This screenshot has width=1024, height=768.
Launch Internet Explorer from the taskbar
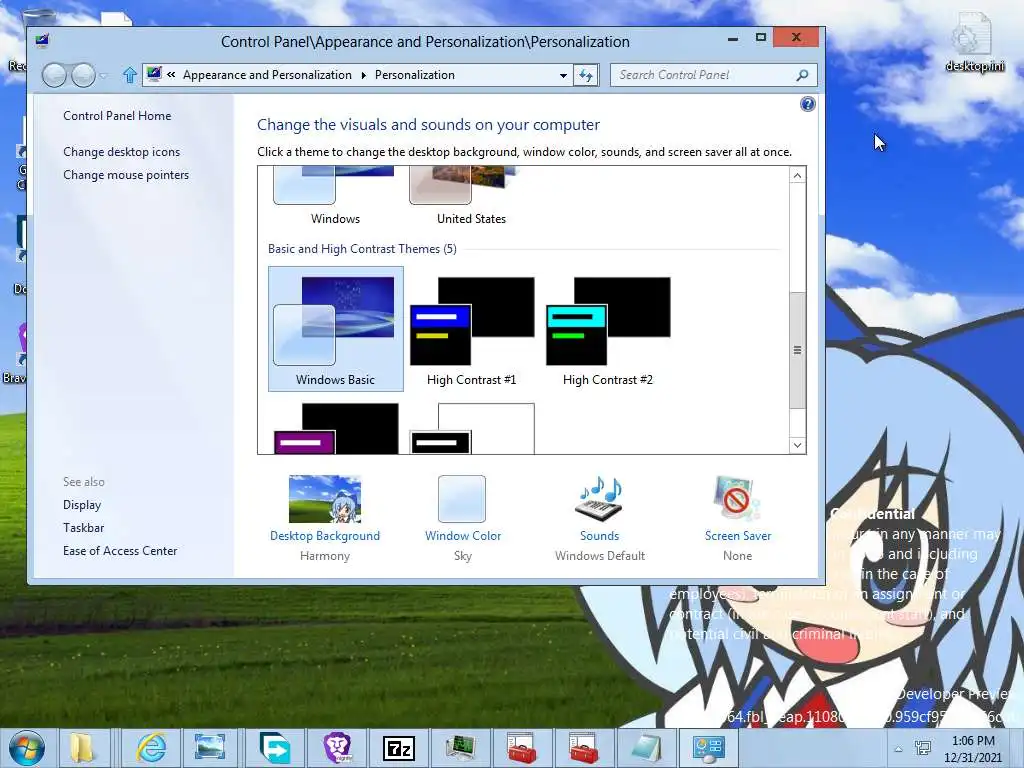click(x=151, y=748)
